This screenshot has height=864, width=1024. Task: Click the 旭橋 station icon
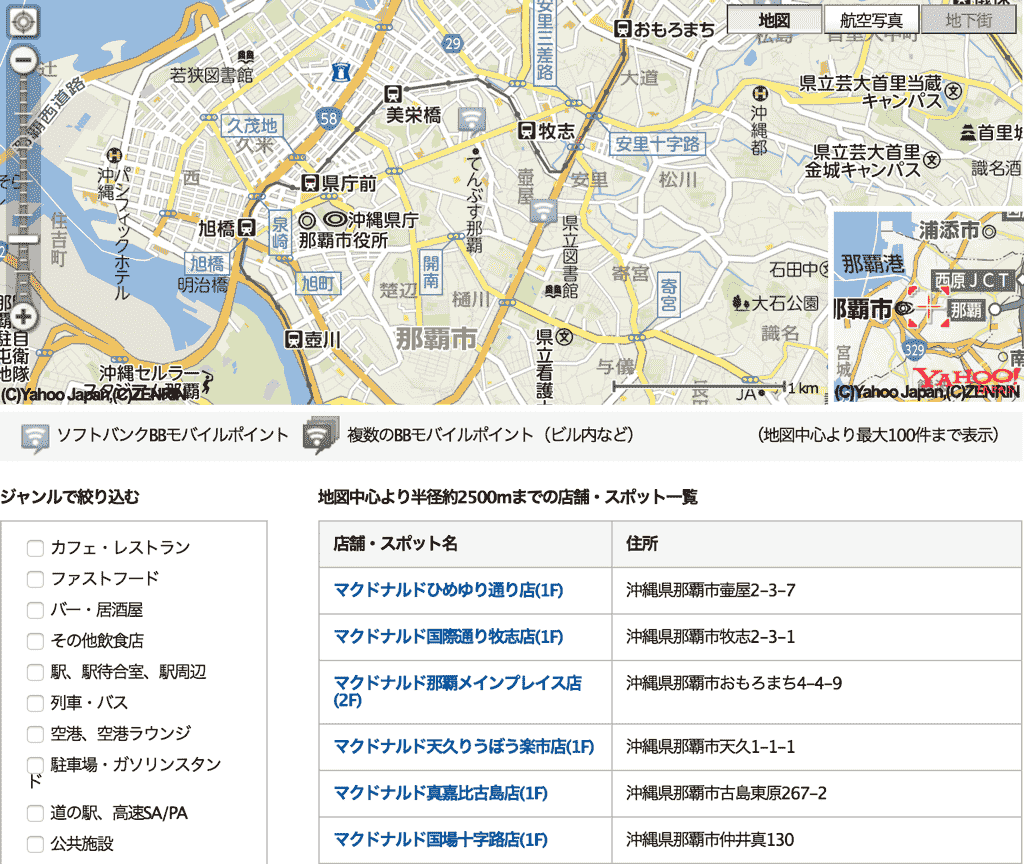(246, 228)
